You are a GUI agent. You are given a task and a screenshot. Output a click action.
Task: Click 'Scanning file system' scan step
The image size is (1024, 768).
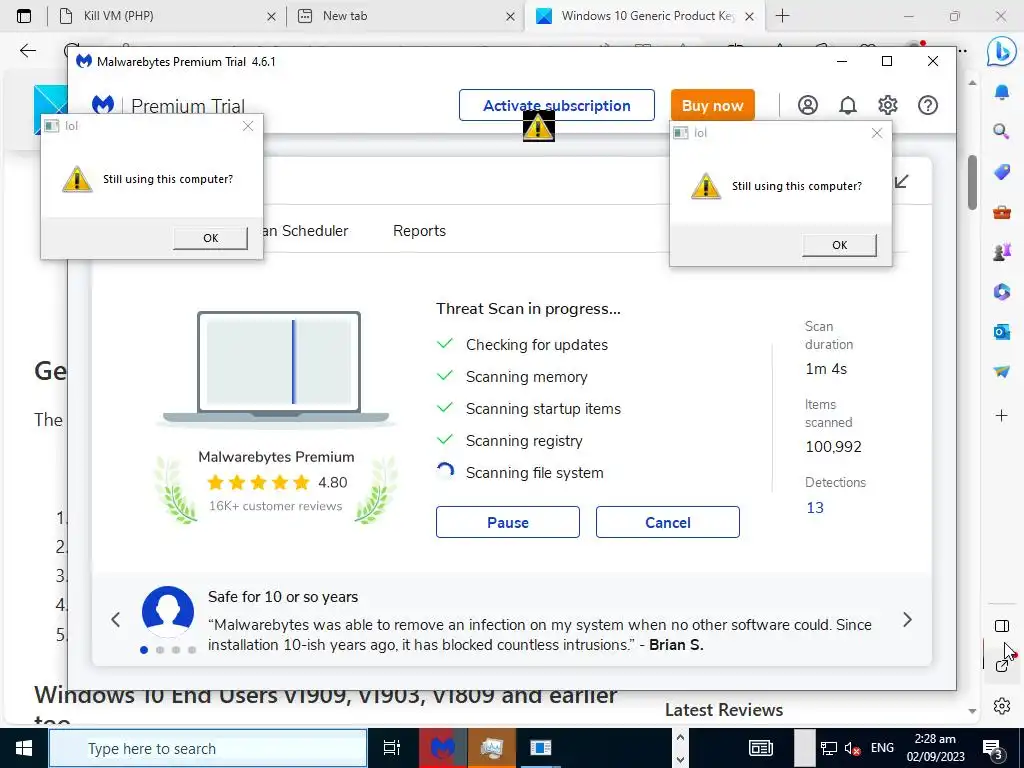pyautogui.click(x=534, y=473)
